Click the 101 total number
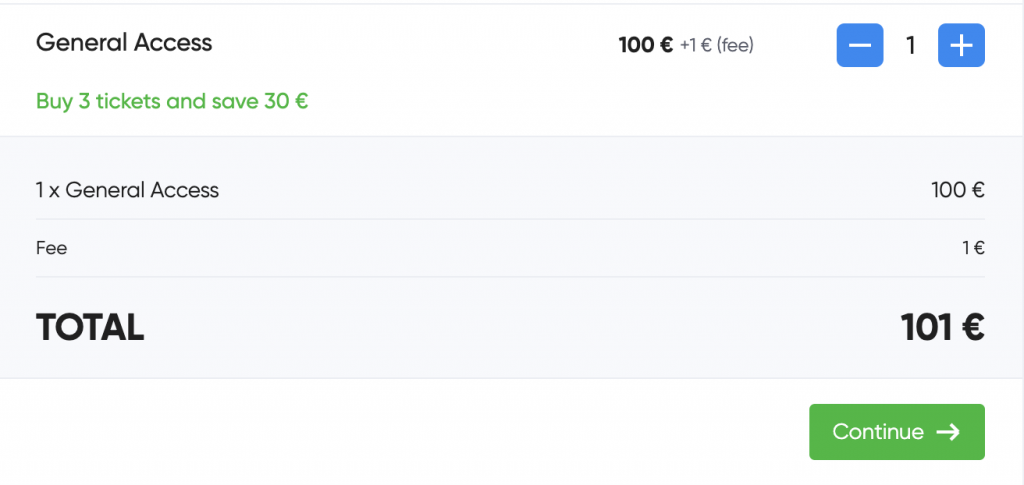 (x=925, y=328)
